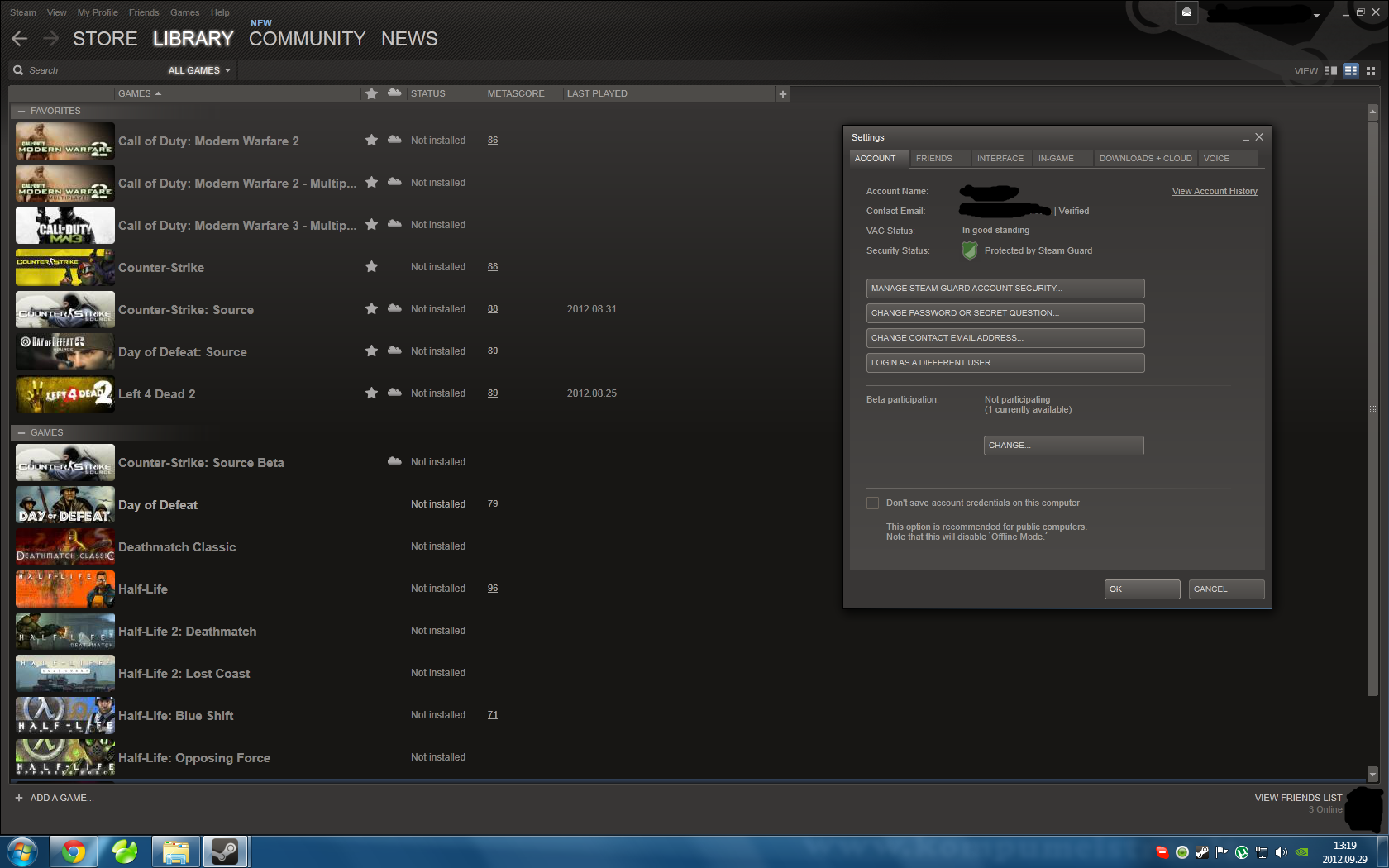Open Steam from the Windows taskbar
Viewport: 1389px width, 868px height.
click(225, 851)
